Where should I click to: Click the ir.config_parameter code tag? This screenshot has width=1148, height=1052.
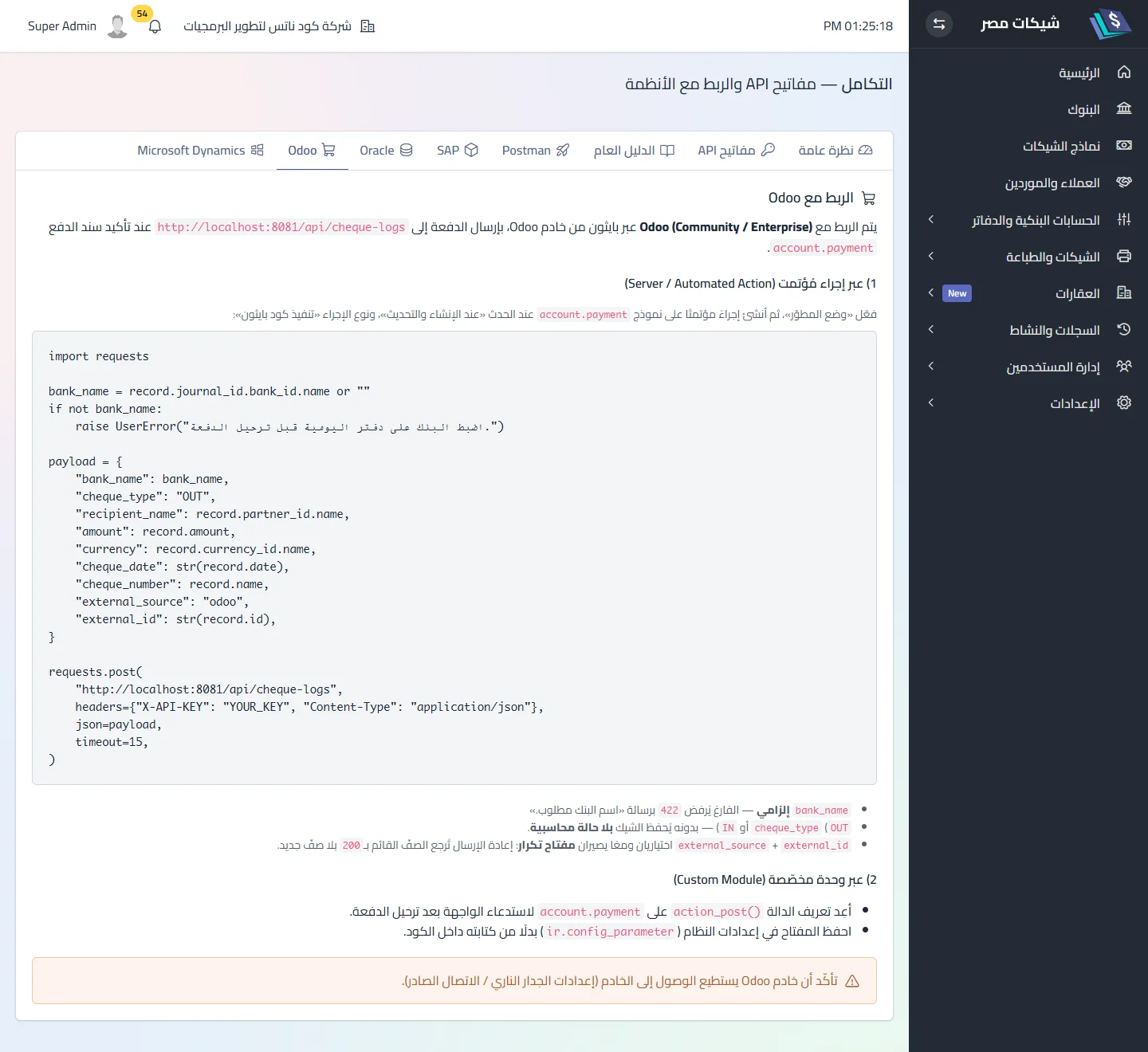pos(610,932)
